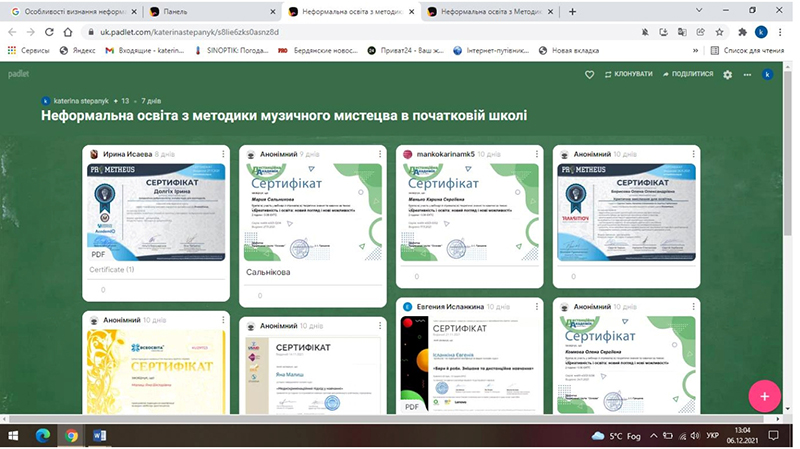Image resolution: width=800 pixels, height=449 pixels.
Task: Bookmark this page with the star icon
Action: (x=719, y=32)
